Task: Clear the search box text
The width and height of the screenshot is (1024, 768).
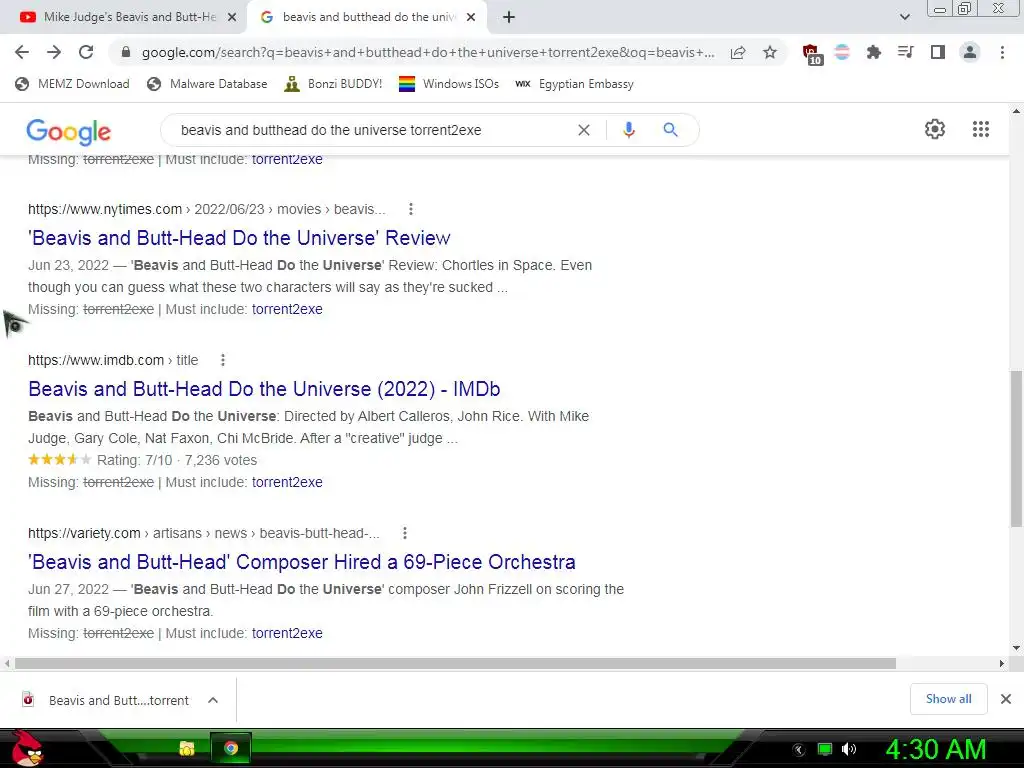Action: coord(584,130)
